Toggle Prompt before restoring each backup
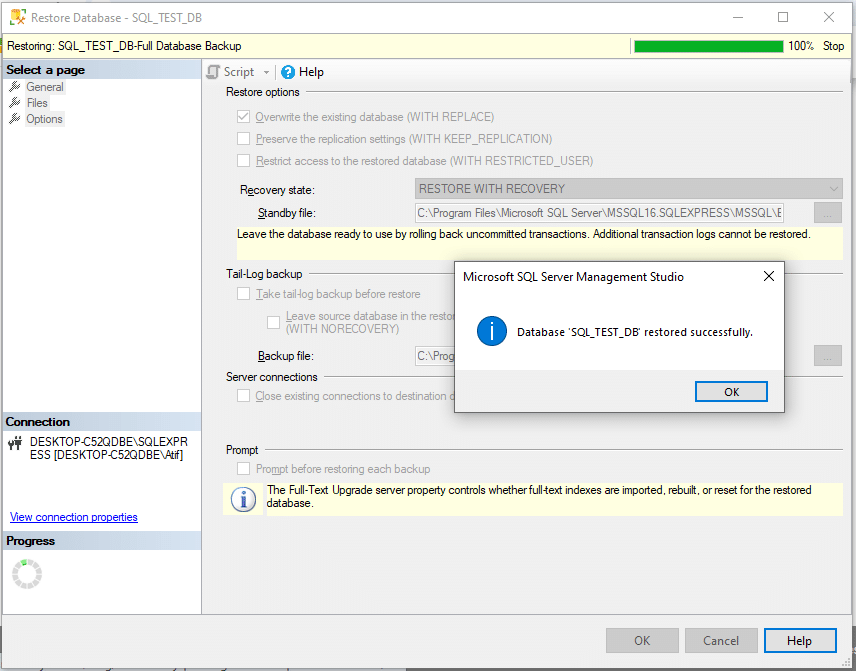 (243, 469)
